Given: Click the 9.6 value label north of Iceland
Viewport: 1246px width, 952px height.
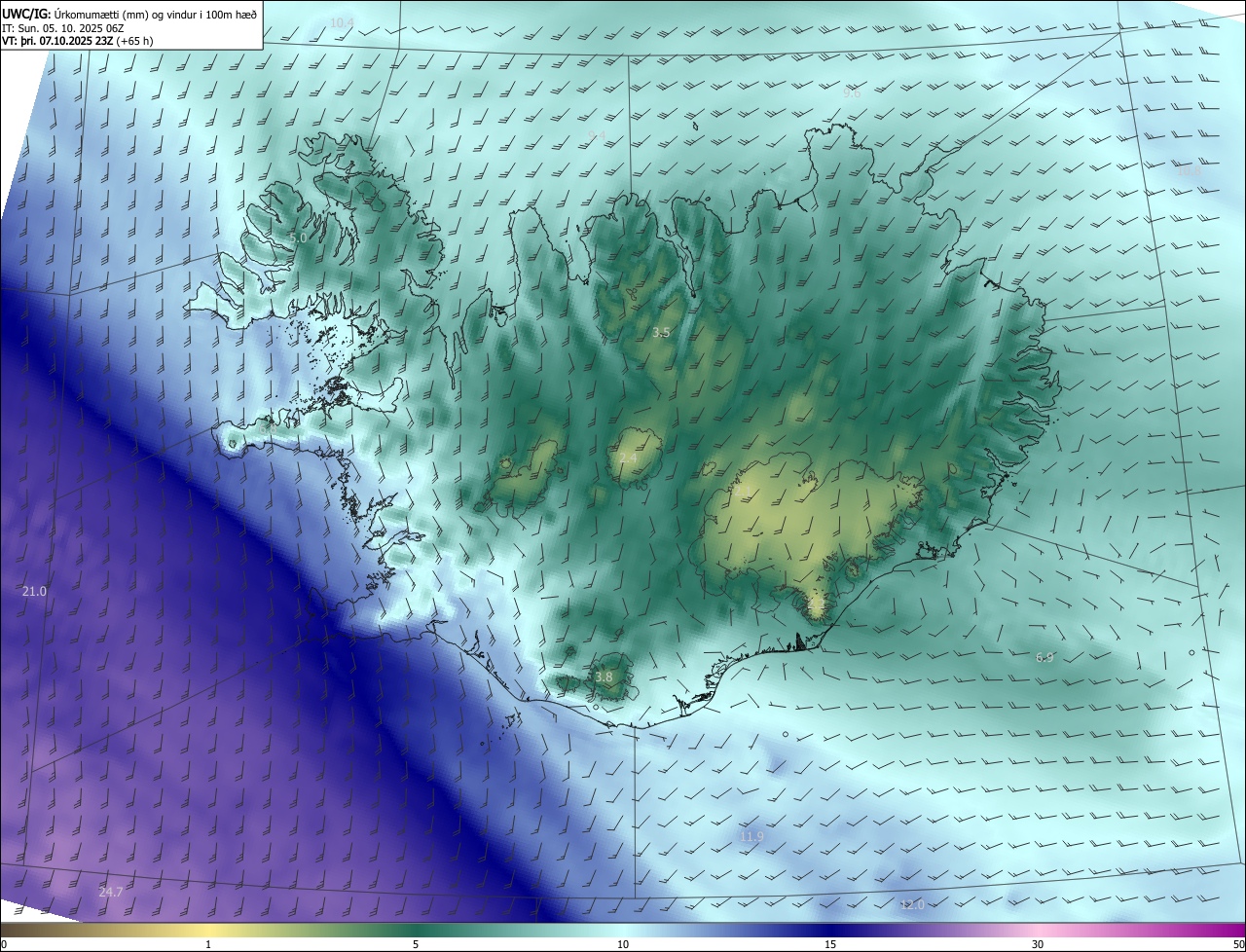Looking at the screenshot, I should (x=852, y=93).
